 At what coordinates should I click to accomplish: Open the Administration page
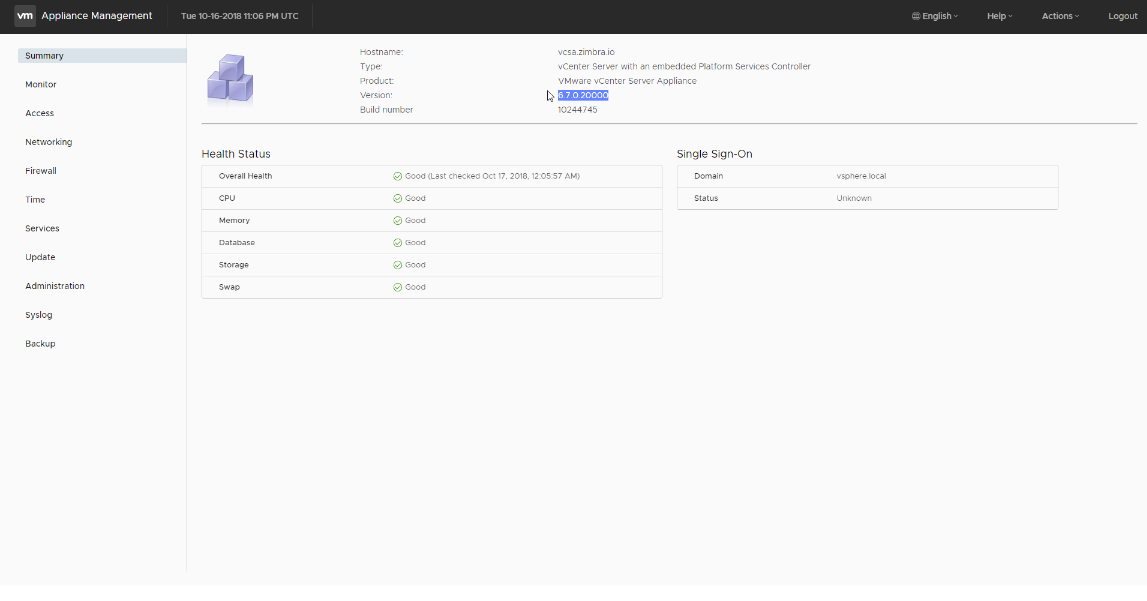point(55,286)
